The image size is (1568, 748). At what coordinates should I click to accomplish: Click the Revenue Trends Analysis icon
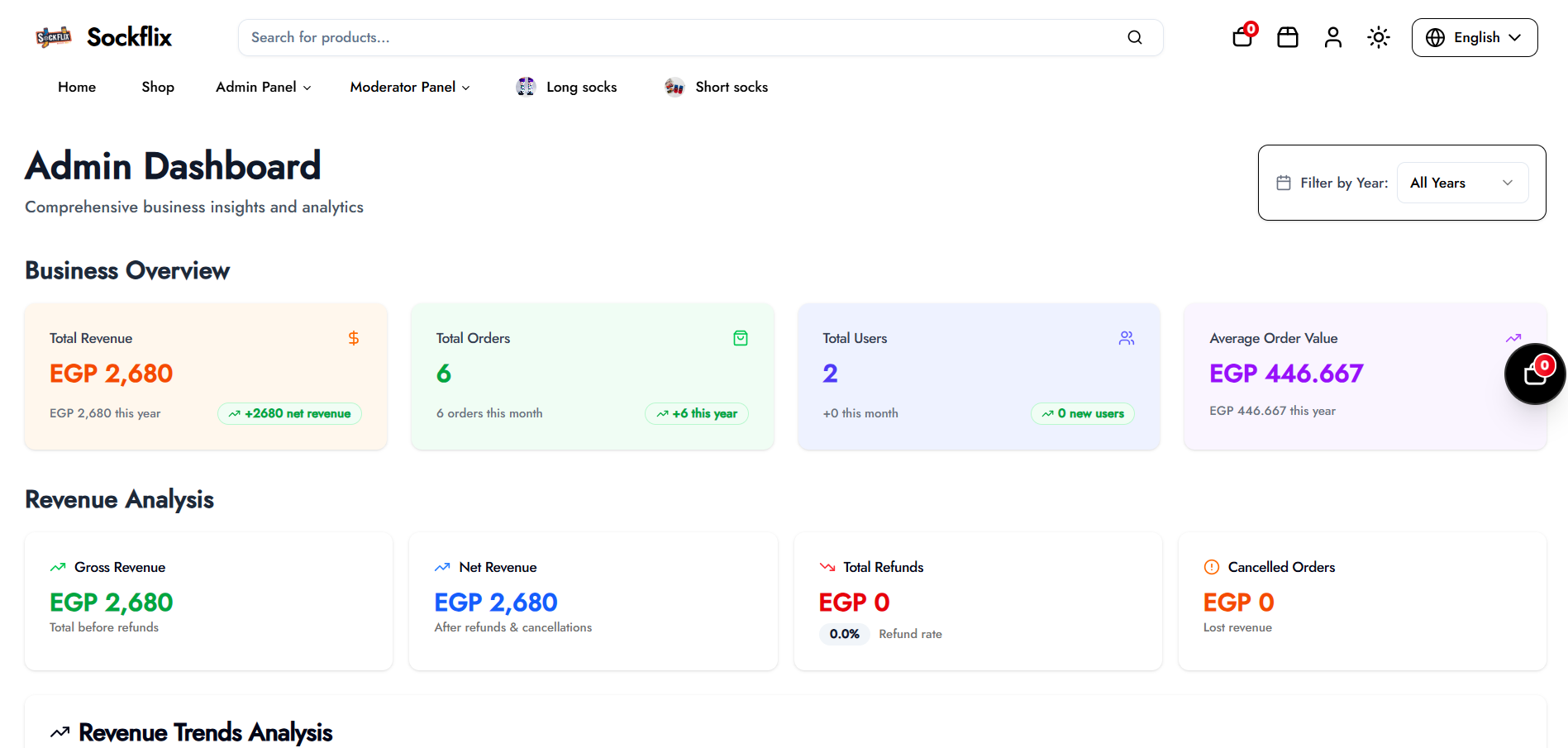point(60,732)
